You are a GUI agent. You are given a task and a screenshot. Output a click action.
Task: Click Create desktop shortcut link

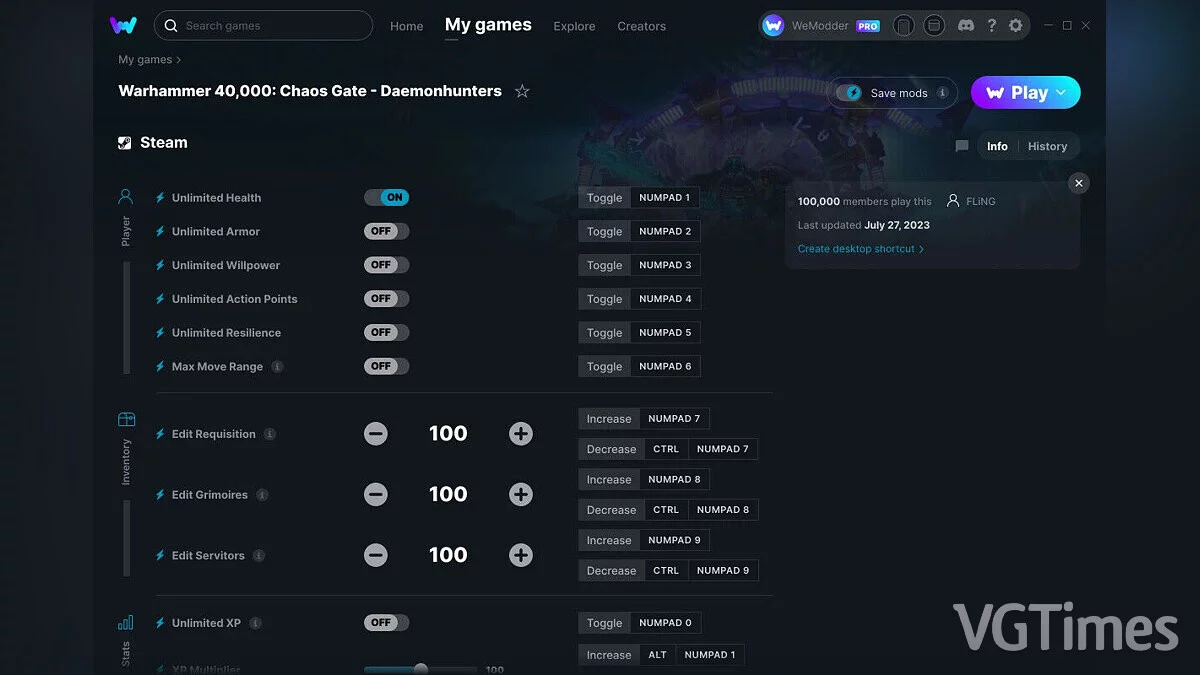(x=861, y=249)
